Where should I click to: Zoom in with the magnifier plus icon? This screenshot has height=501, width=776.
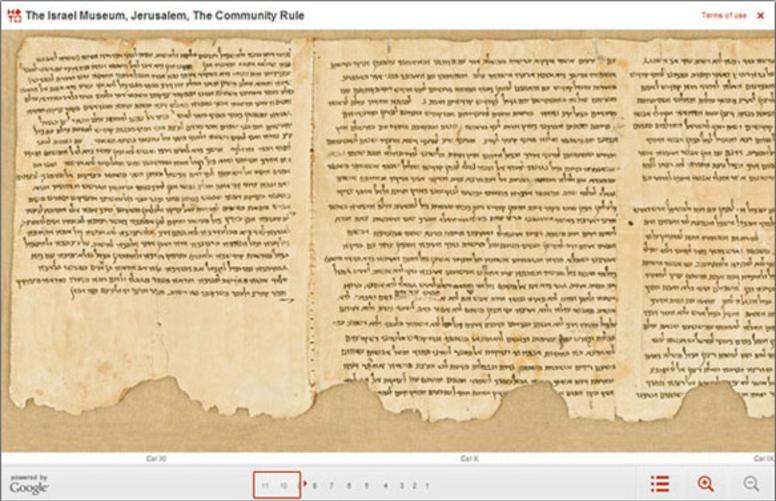coord(706,484)
